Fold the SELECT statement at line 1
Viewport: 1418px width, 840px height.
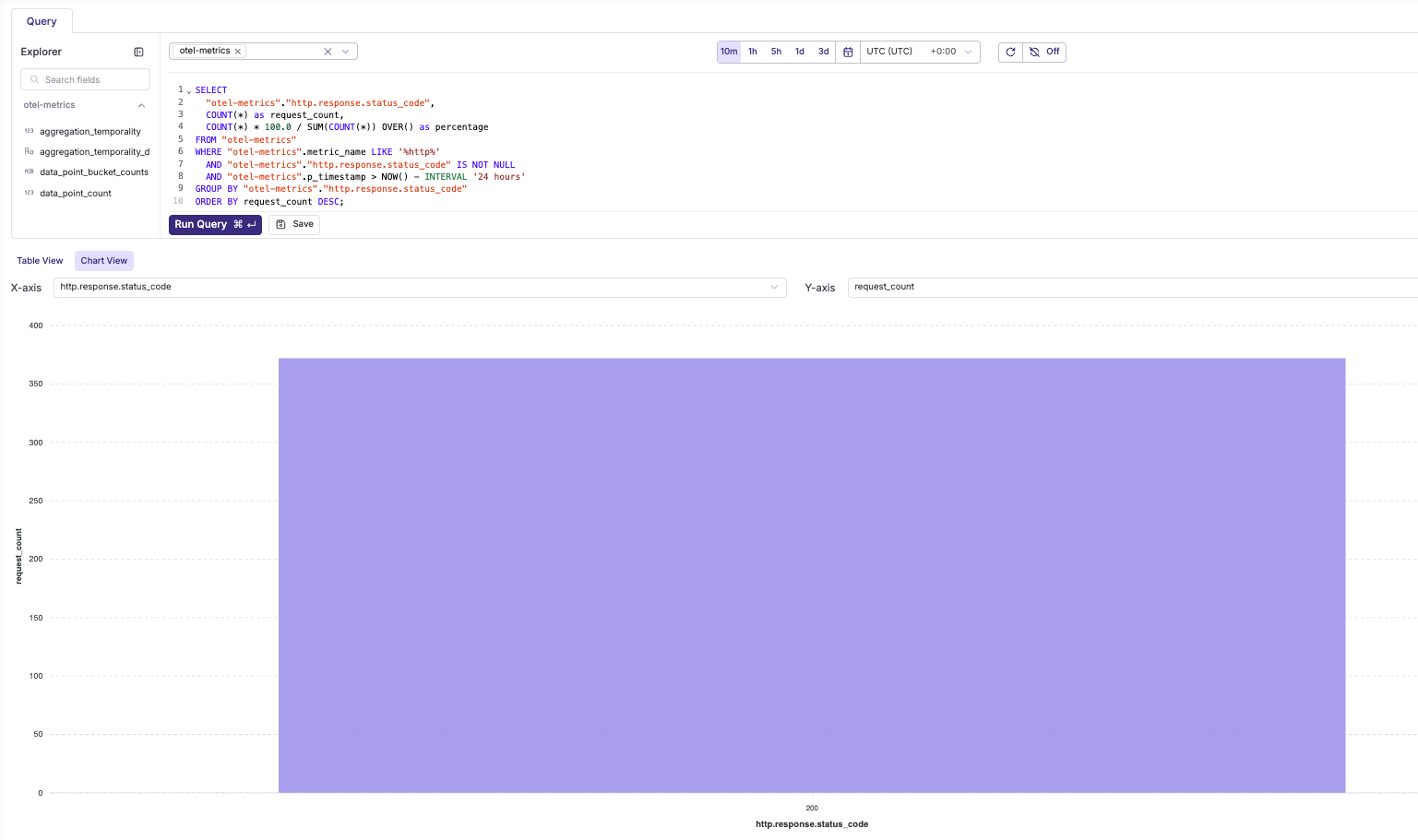[189, 91]
